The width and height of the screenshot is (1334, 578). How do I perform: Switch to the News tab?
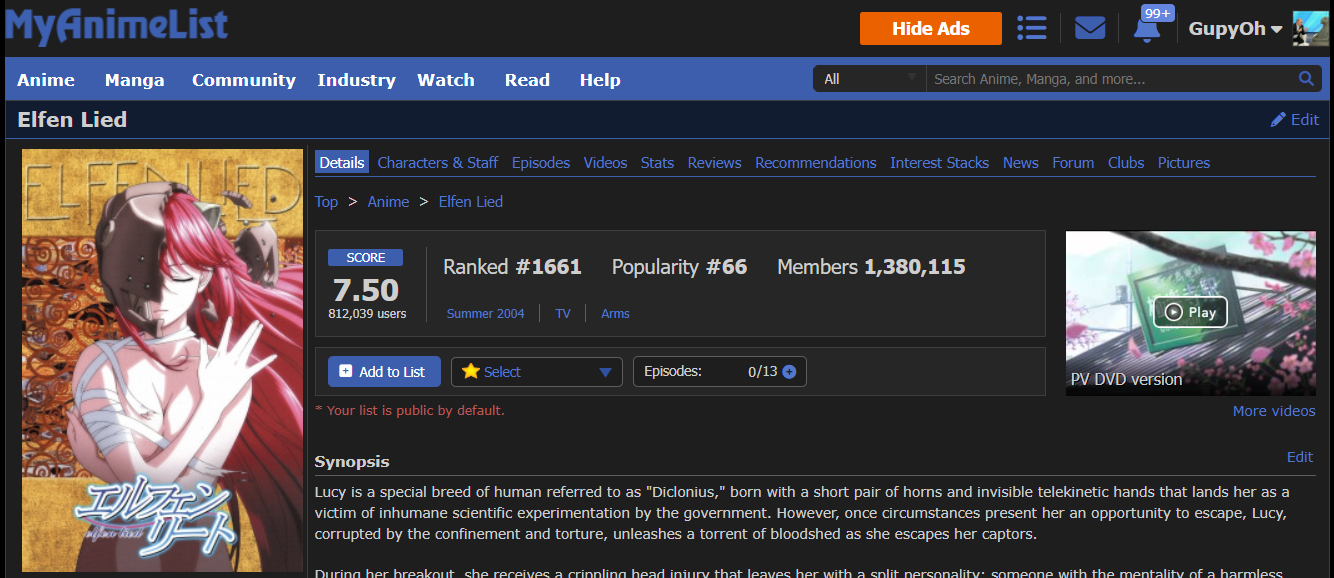[x=1021, y=162]
